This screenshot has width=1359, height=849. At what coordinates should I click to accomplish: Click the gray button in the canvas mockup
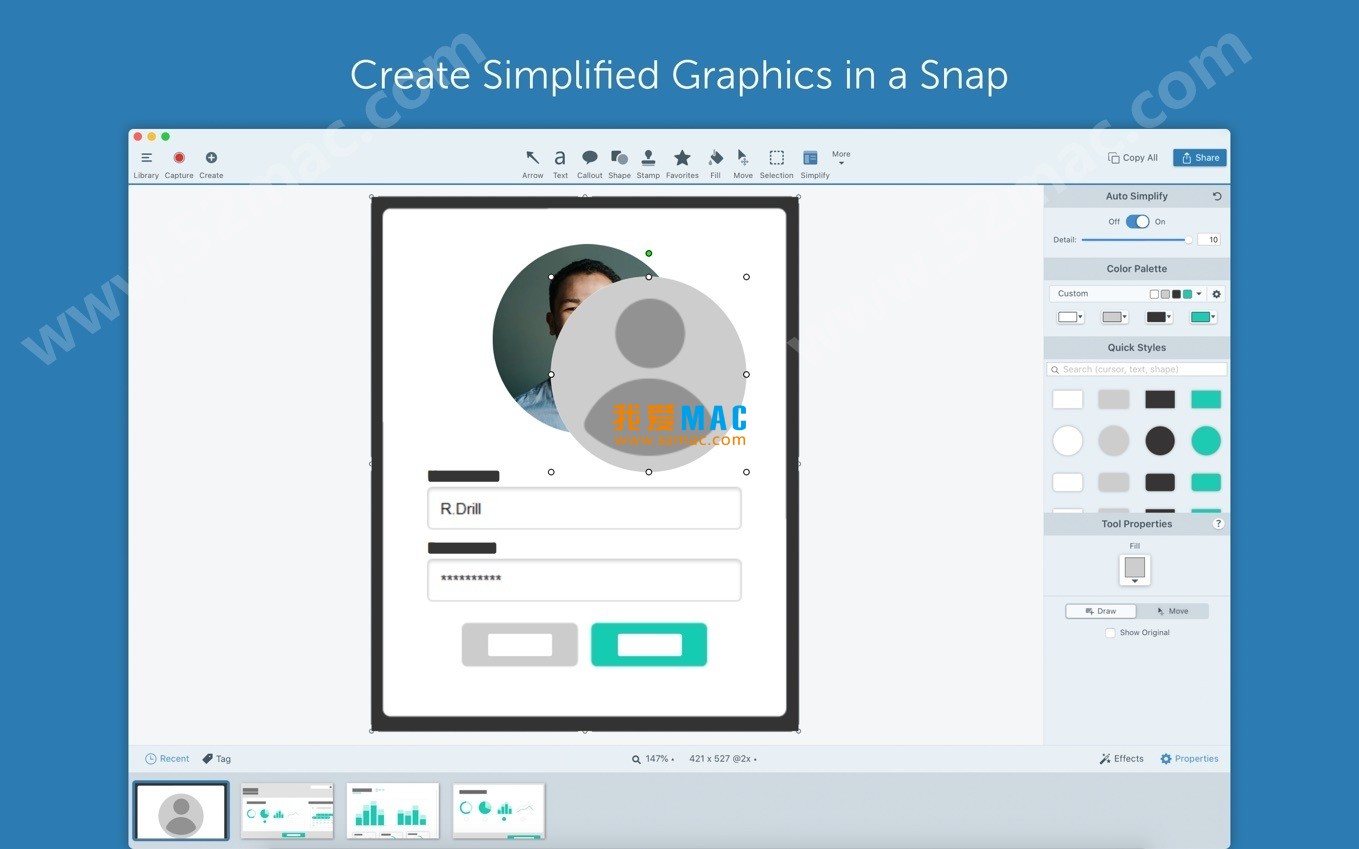coord(520,645)
